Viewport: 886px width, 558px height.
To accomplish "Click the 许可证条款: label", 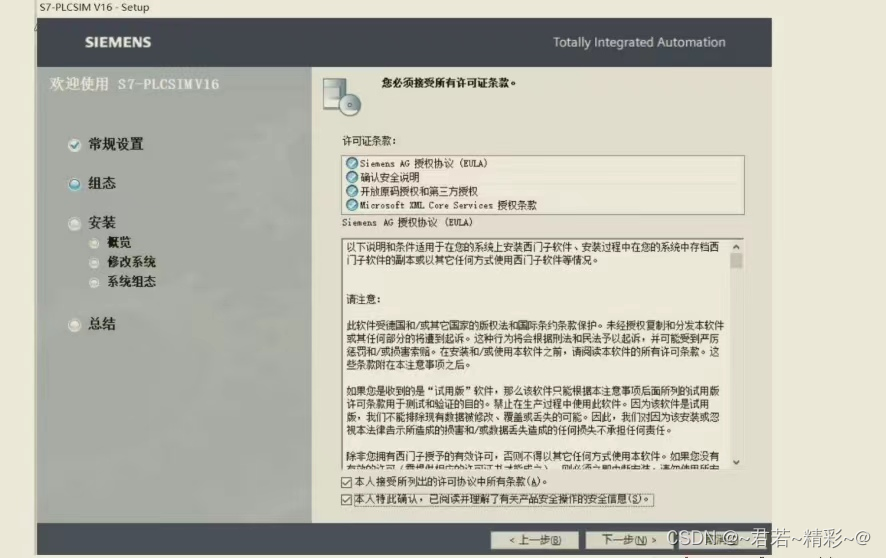I will 369,141.
